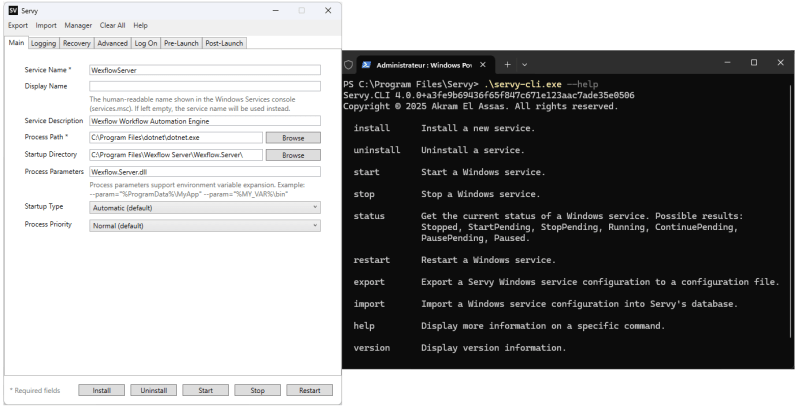Minimize the PowerShell terminal window
Screen dimensions: 798x408
click(x=728, y=63)
